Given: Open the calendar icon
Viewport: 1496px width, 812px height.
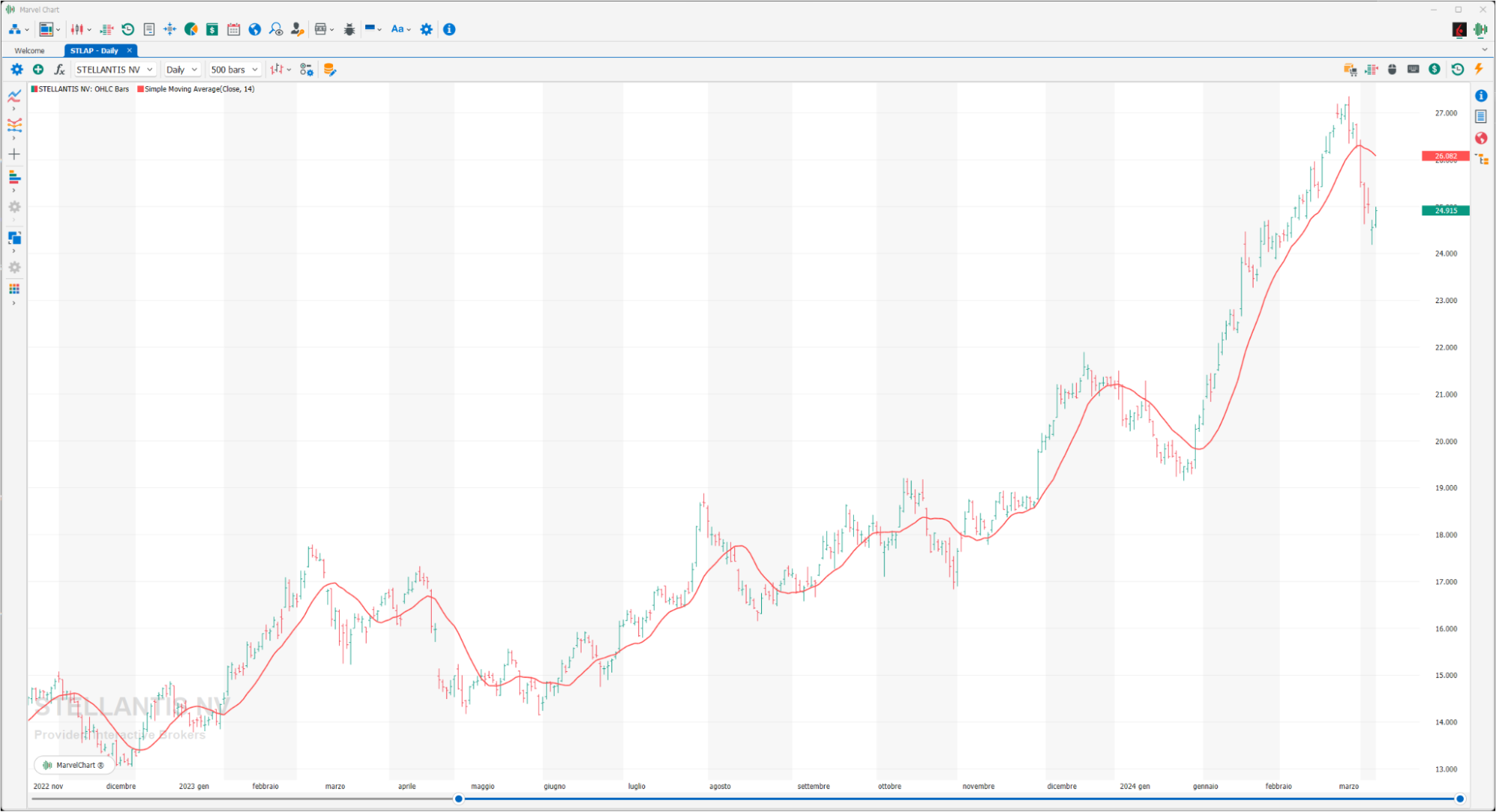Looking at the screenshot, I should 233,29.
